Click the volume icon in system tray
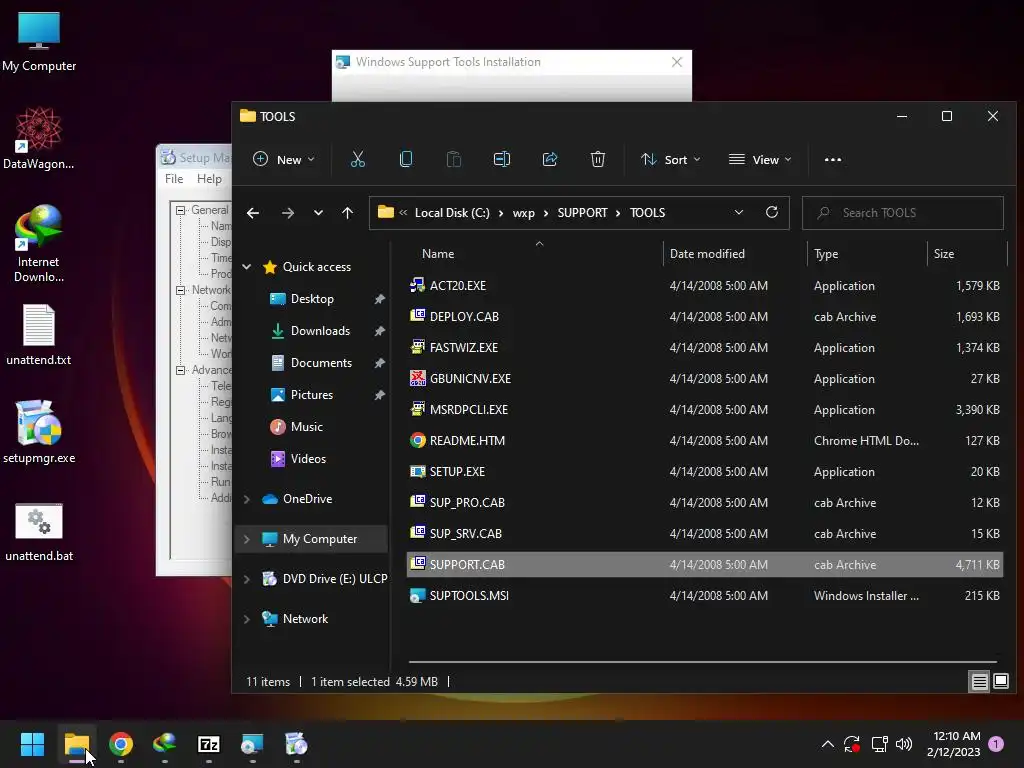This screenshot has width=1024, height=768. tap(904, 744)
